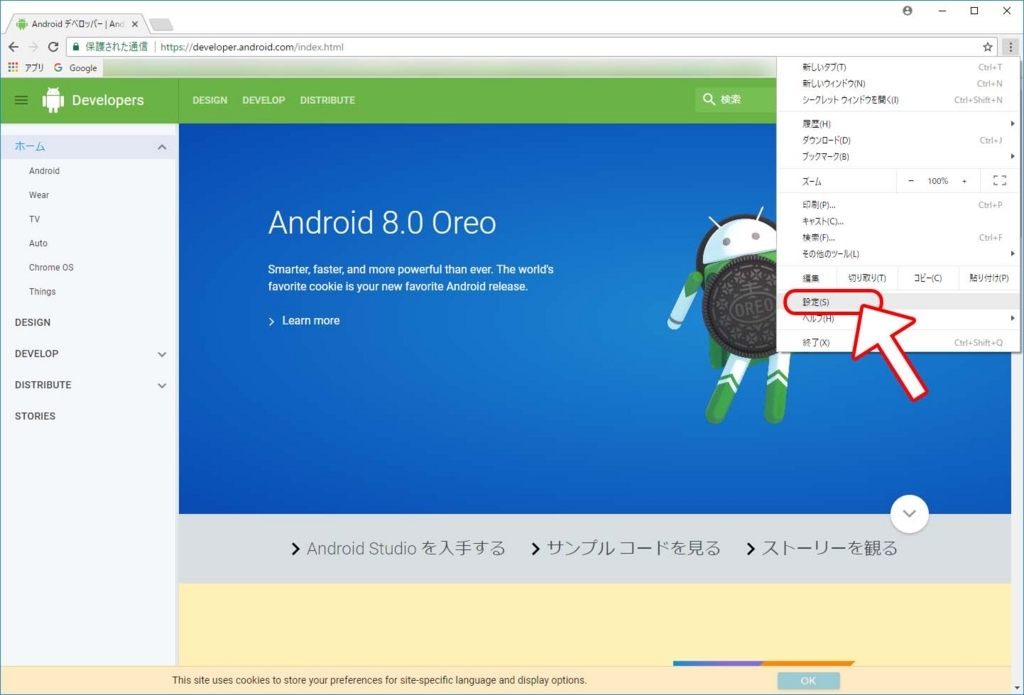The image size is (1024, 695).
Task: Open サンプル コードを見る link
Action: click(626, 548)
